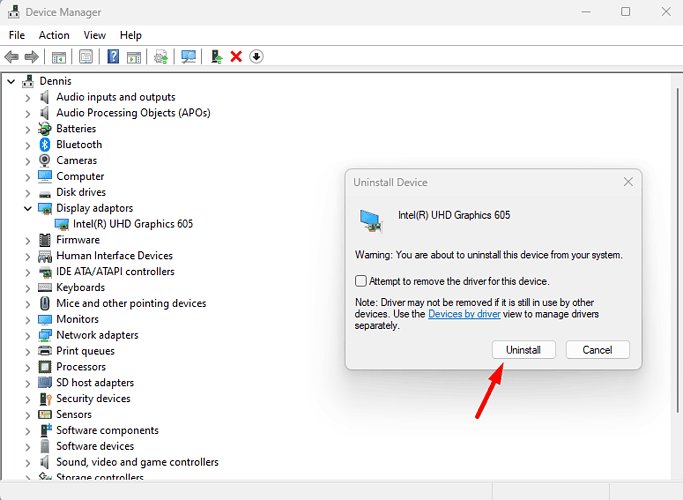This screenshot has width=683, height=500.
Task: Collapse the Display adaptors category
Action: [28, 208]
